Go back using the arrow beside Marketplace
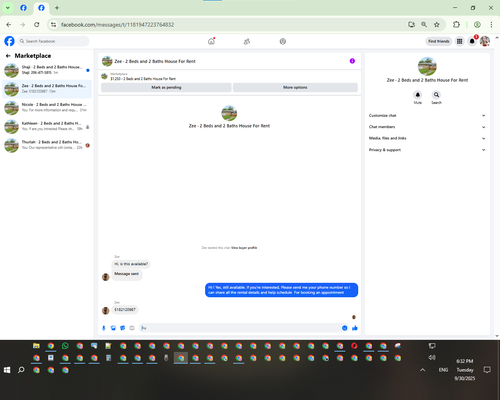Screen dimensions: 500x400 coord(8,56)
